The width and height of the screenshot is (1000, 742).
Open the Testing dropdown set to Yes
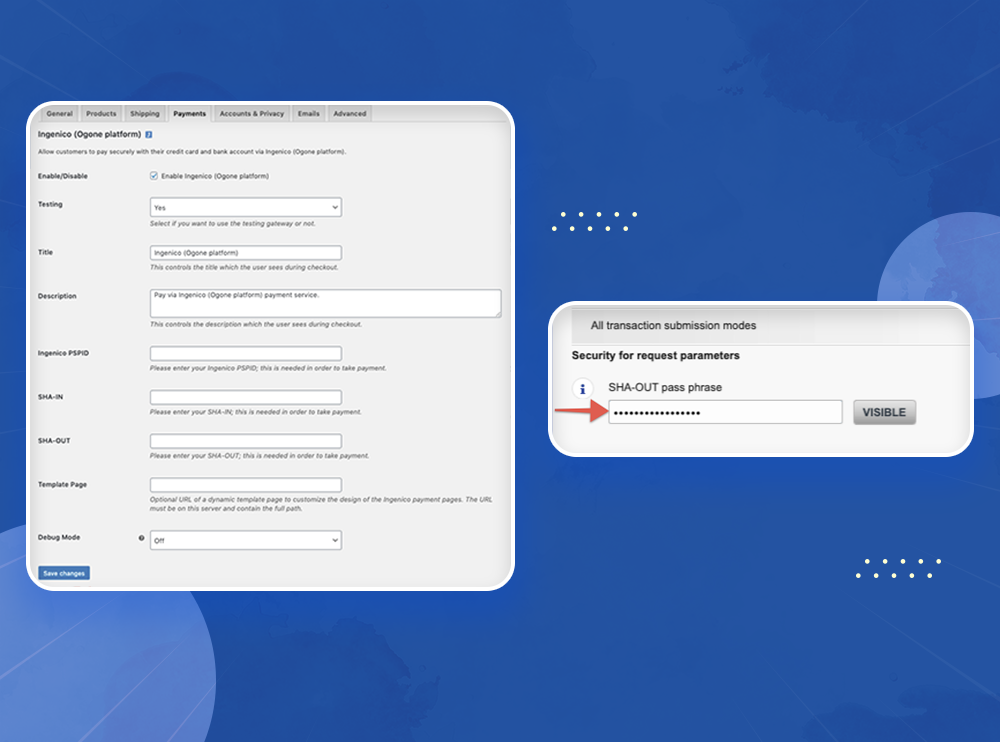click(x=245, y=207)
